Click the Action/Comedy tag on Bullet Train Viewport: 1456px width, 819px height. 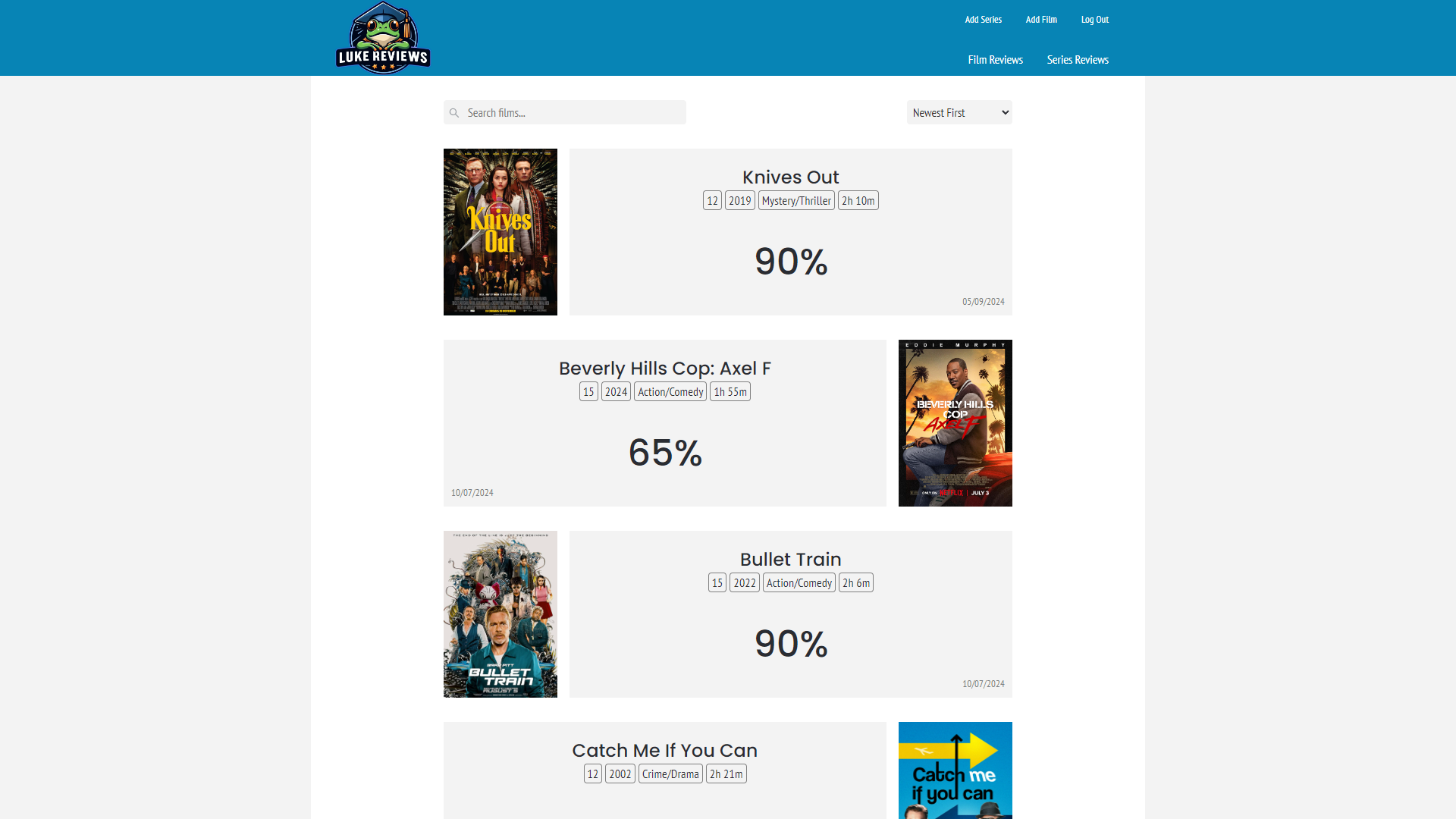[x=798, y=583]
